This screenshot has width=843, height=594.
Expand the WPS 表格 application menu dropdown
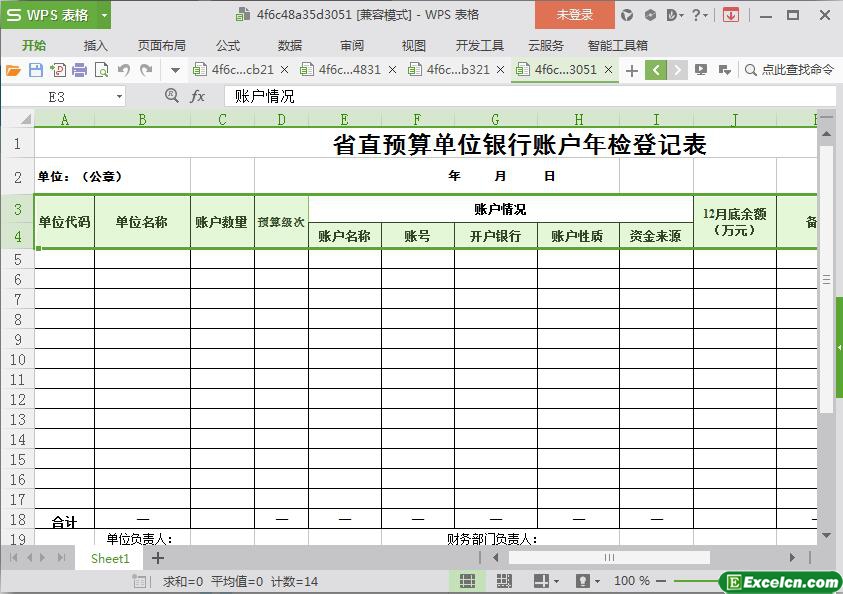104,15
